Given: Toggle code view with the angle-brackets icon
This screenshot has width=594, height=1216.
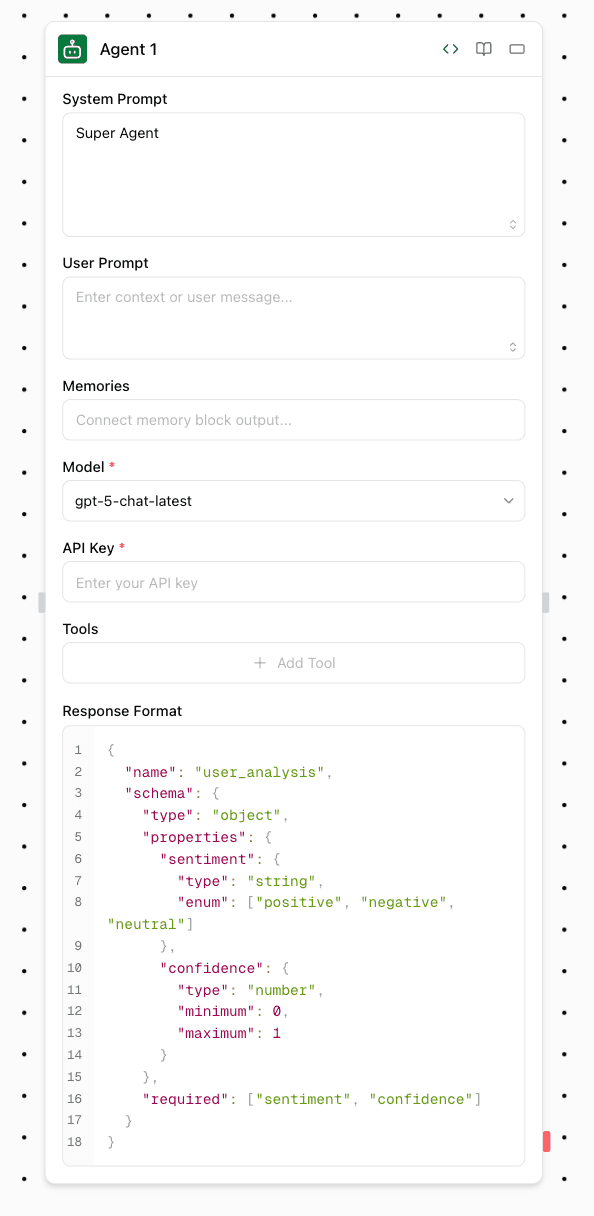Looking at the screenshot, I should (x=451, y=49).
